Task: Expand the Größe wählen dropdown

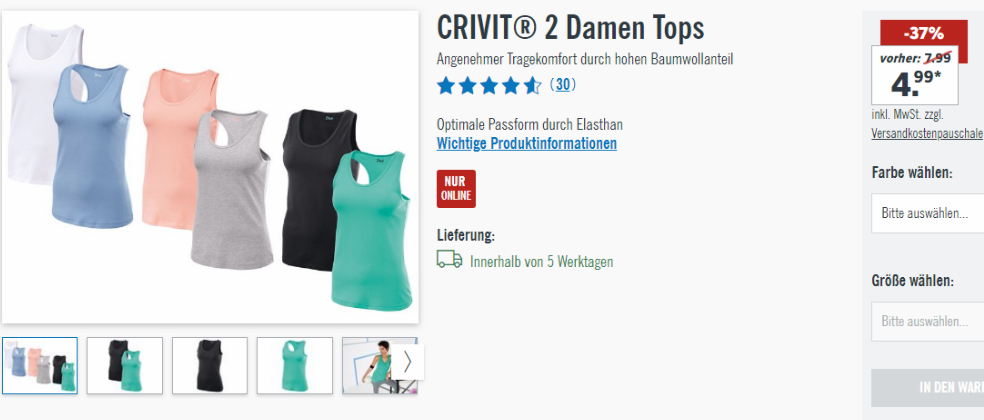Action: 928,321
